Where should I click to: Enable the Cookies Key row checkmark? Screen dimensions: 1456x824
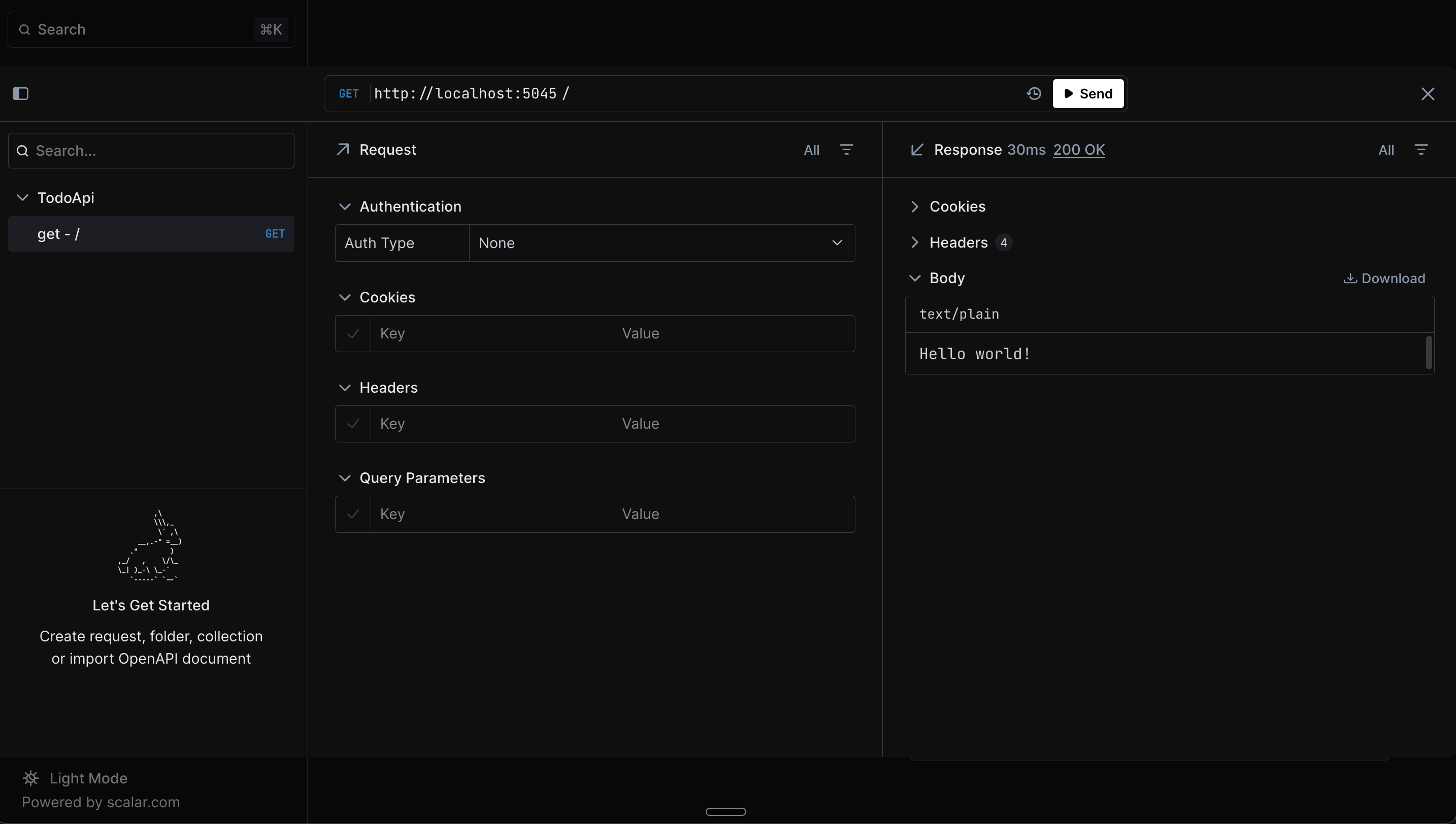353,333
